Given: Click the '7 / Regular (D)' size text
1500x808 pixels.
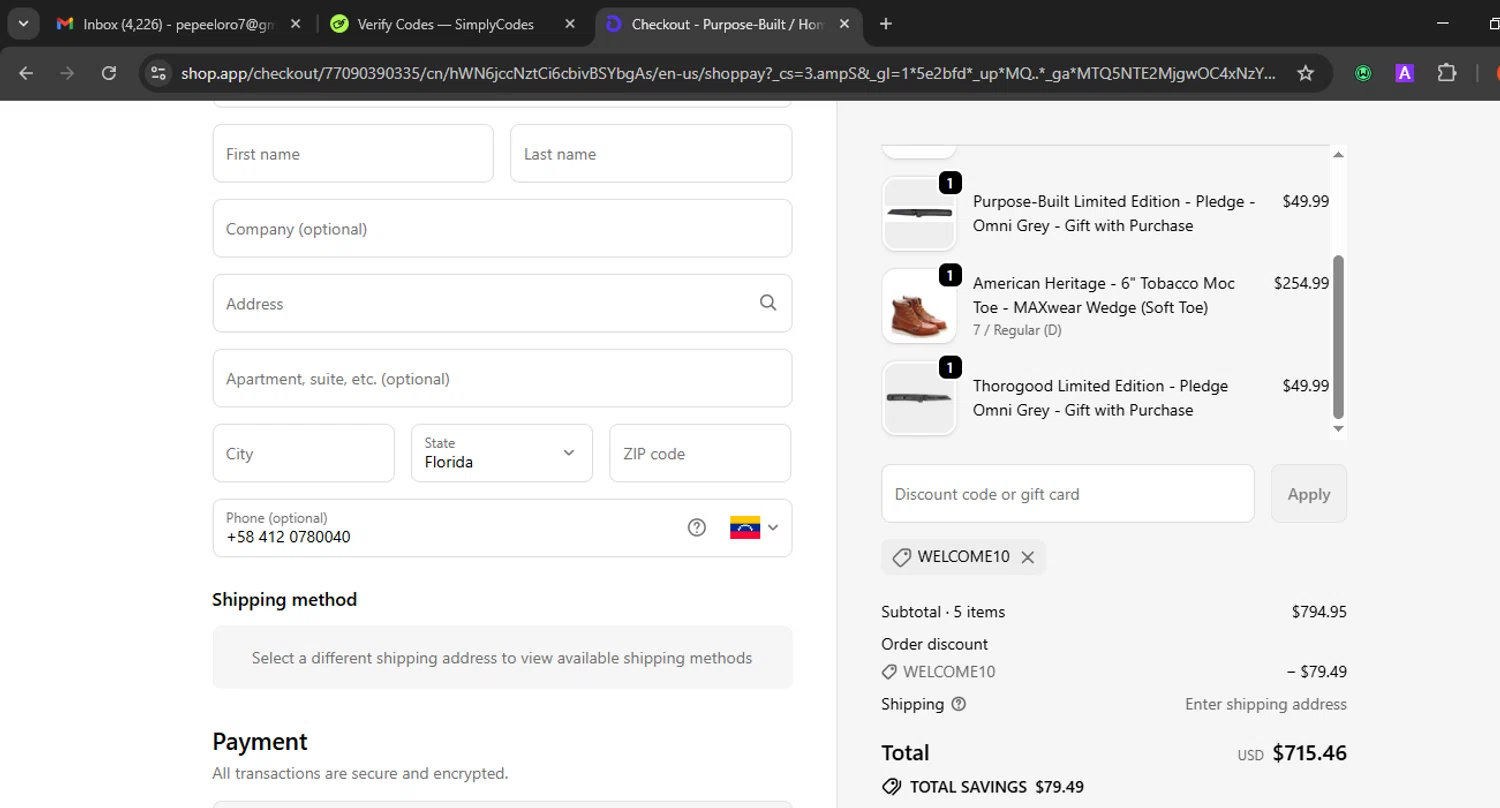Looking at the screenshot, I should pos(1017,330).
